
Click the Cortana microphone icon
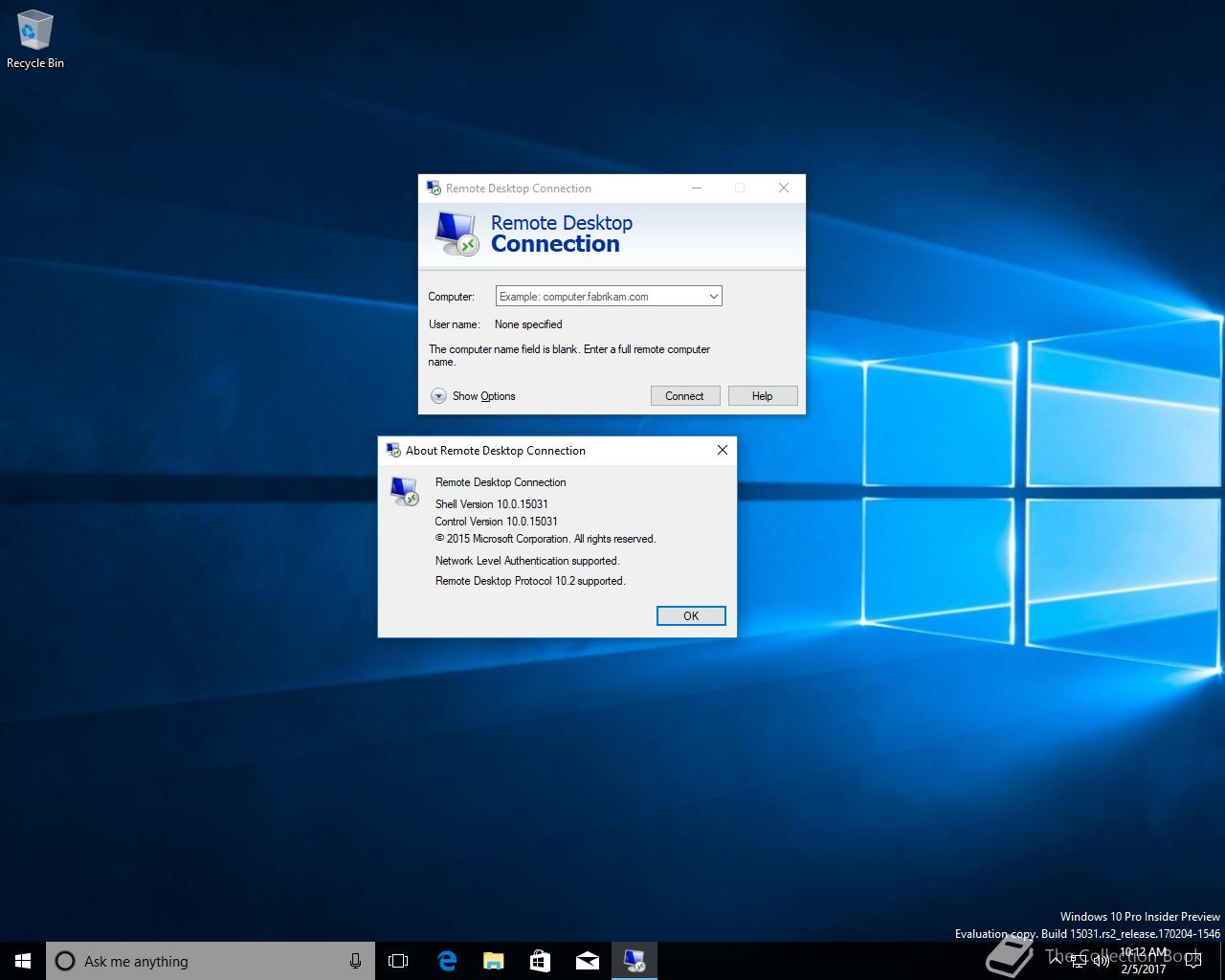355,961
